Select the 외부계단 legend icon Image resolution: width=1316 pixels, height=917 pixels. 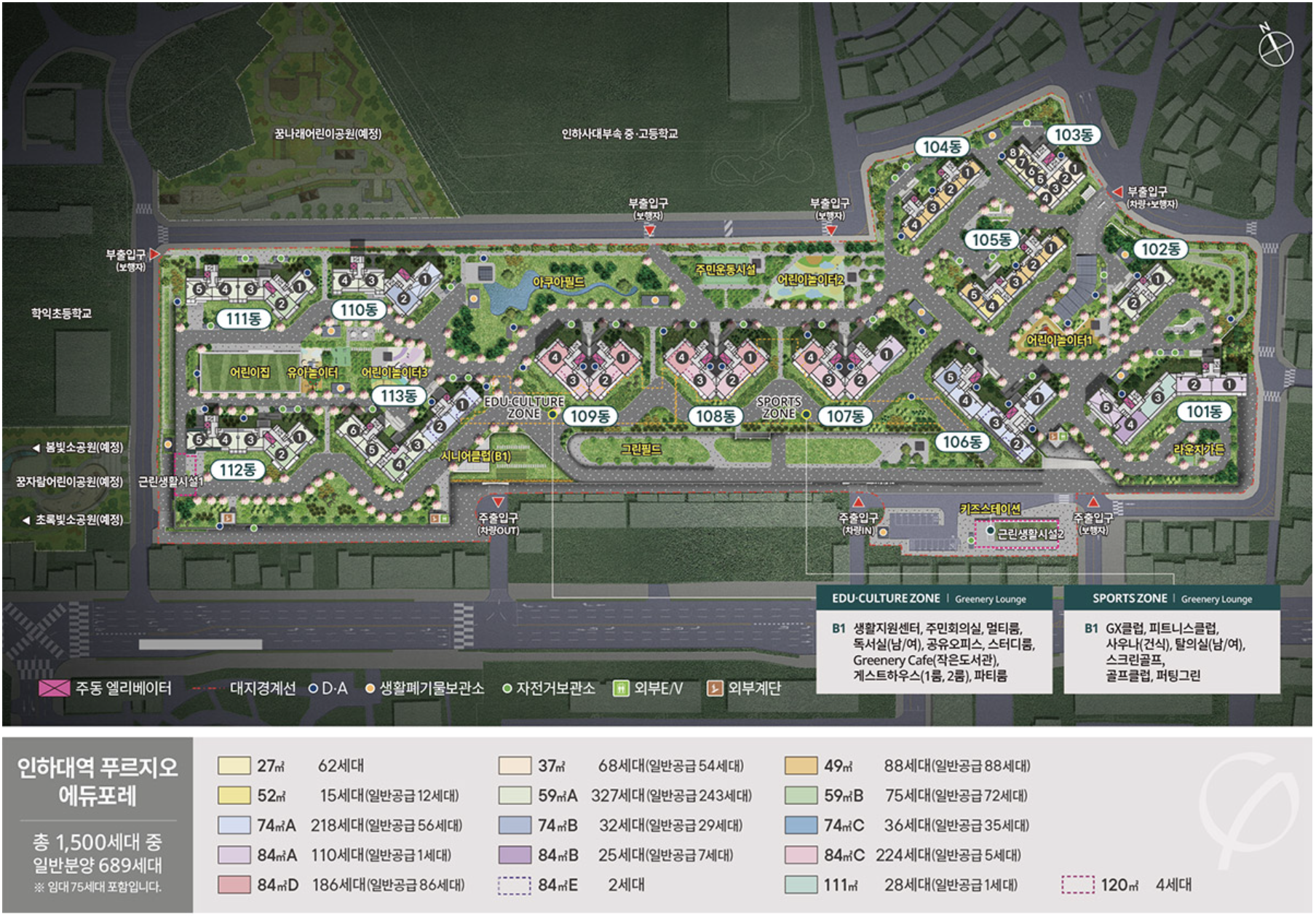point(715,688)
